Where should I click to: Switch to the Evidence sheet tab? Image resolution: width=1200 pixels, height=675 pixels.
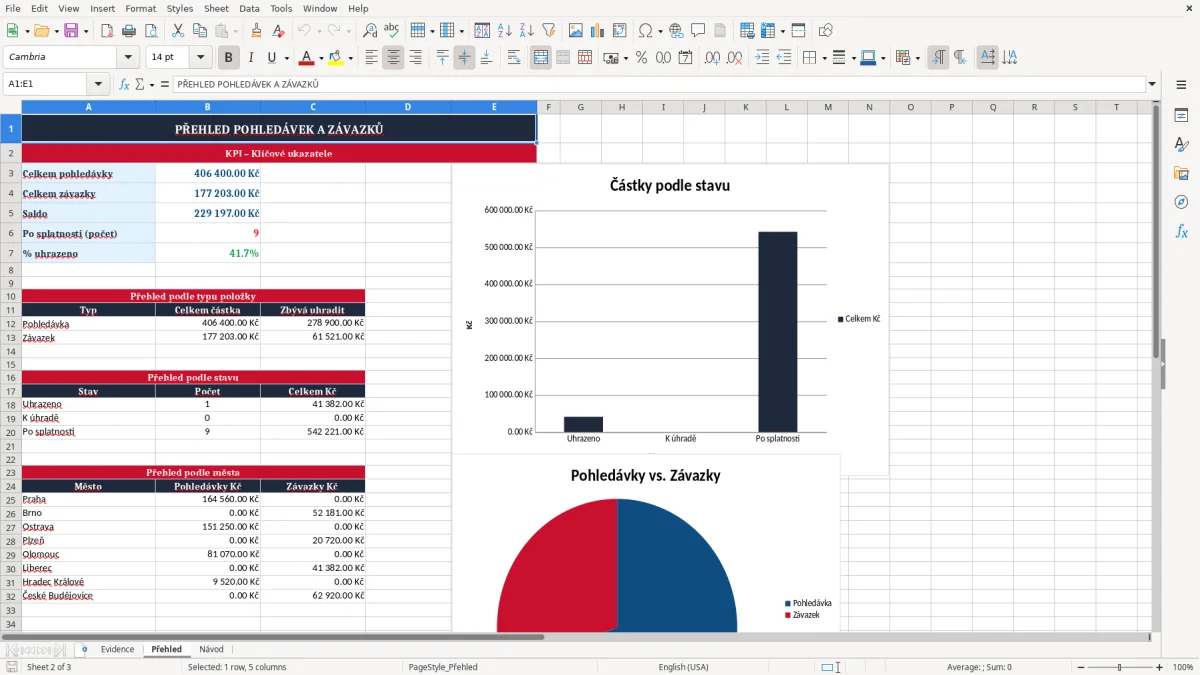coord(117,649)
